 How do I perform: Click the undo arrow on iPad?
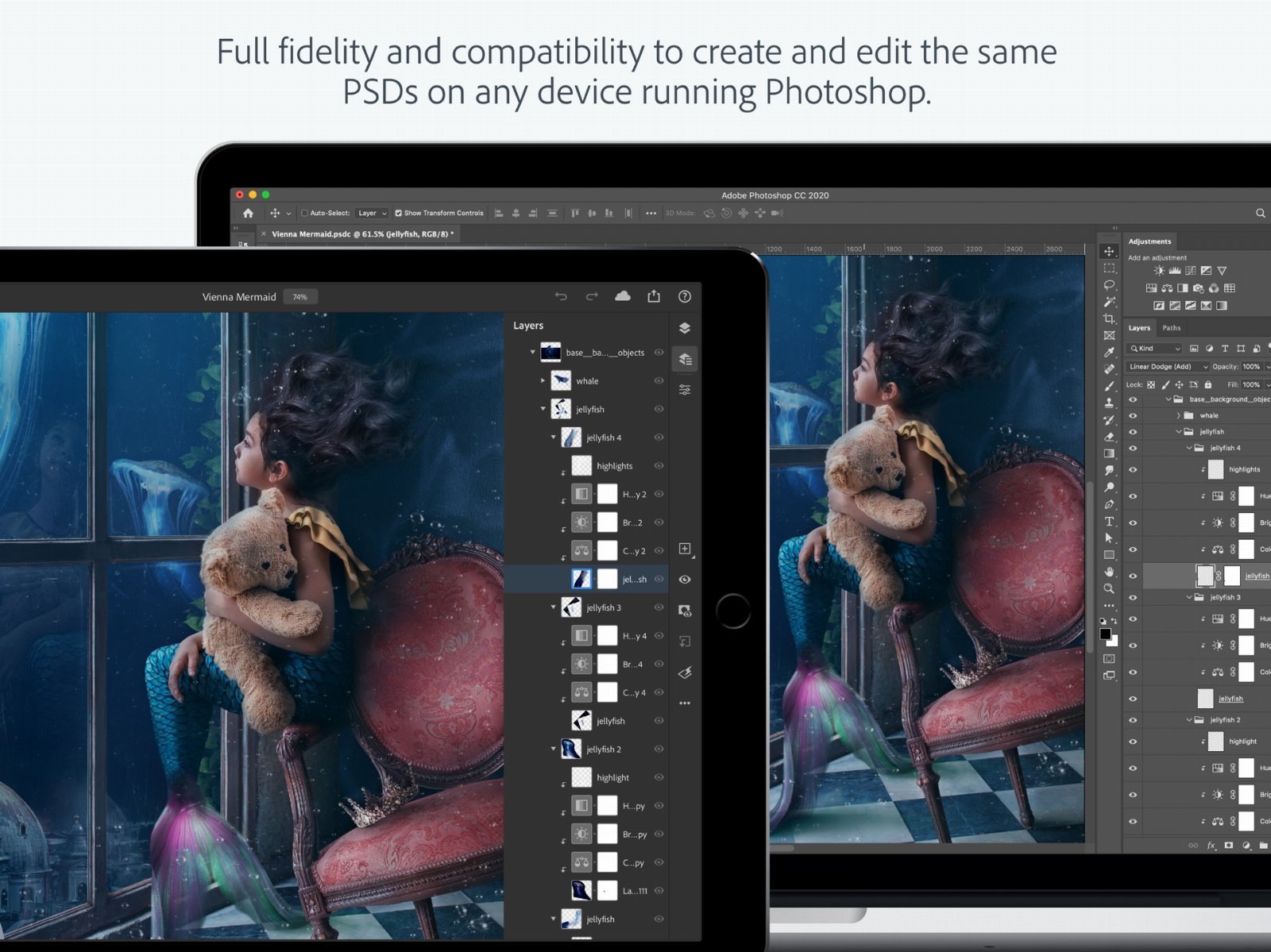[x=561, y=296]
